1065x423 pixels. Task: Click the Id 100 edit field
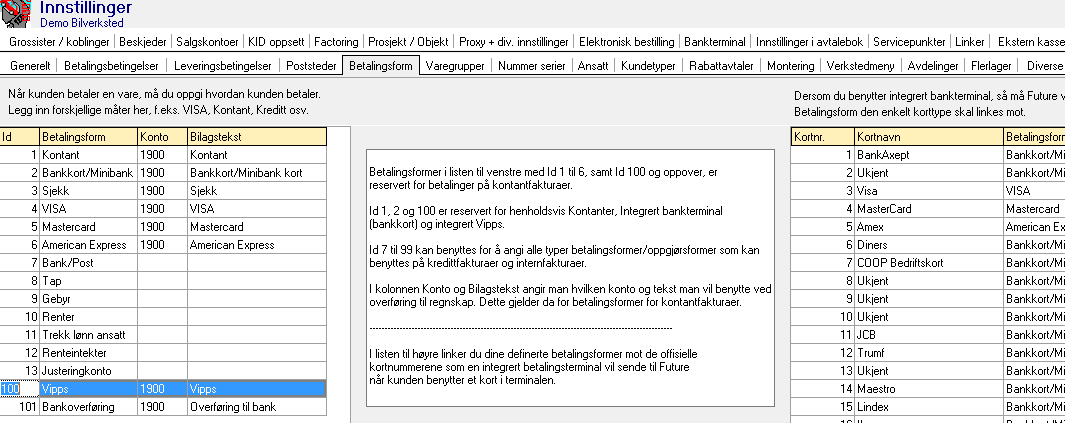(x=20, y=388)
